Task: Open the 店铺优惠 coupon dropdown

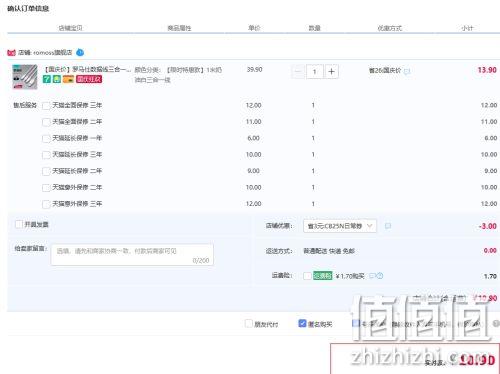Action: point(340,226)
